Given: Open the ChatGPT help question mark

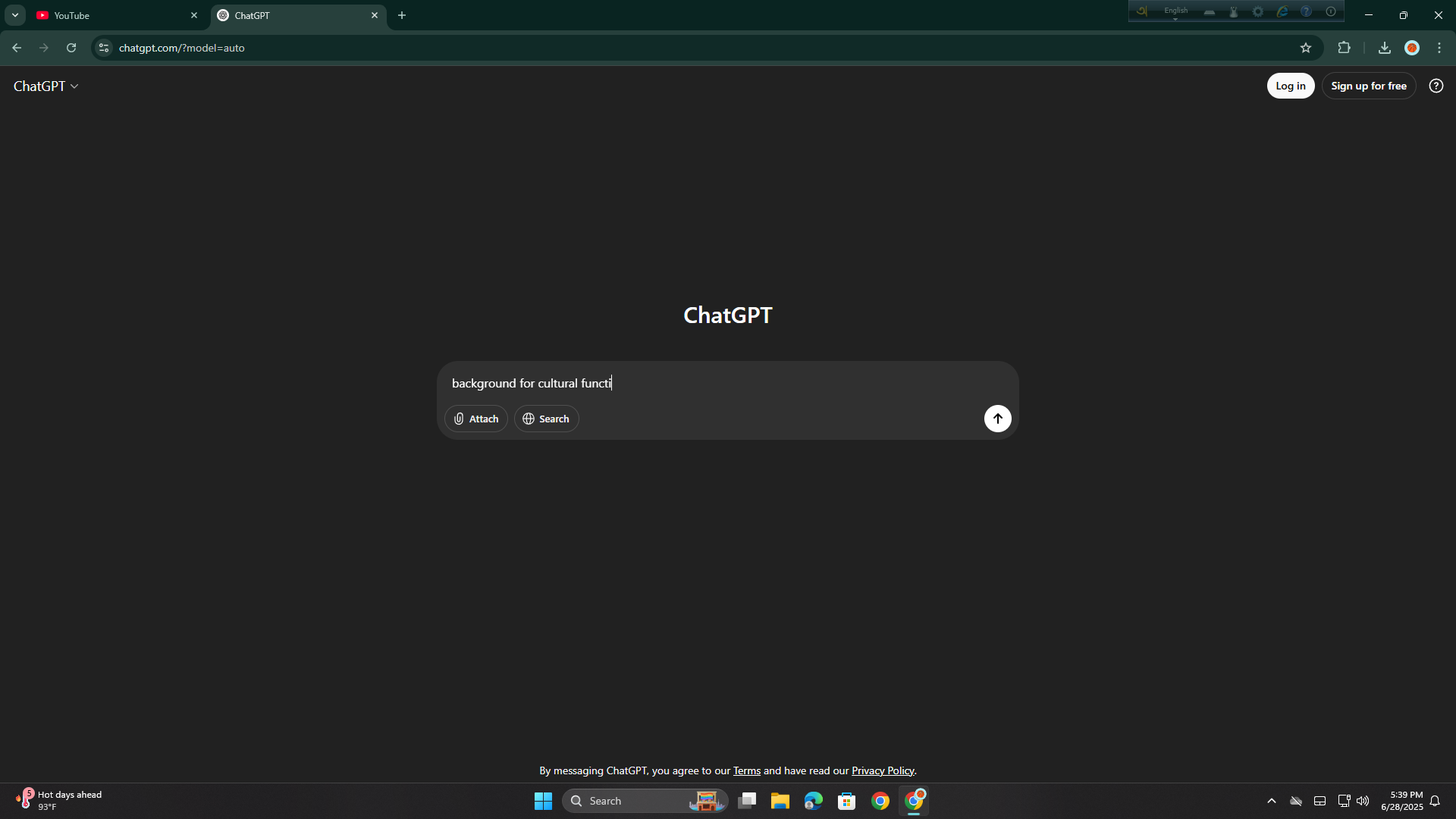Looking at the screenshot, I should [x=1436, y=86].
